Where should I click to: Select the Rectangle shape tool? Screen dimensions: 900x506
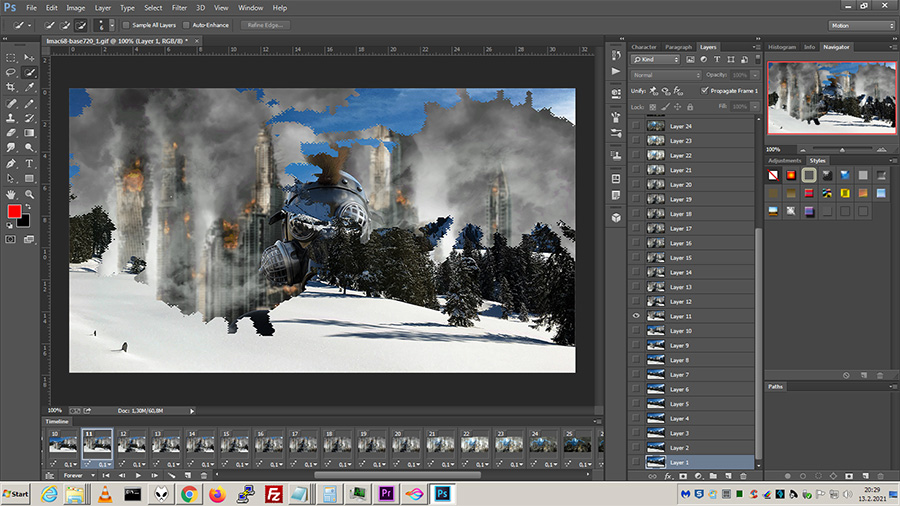tap(29, 179)
